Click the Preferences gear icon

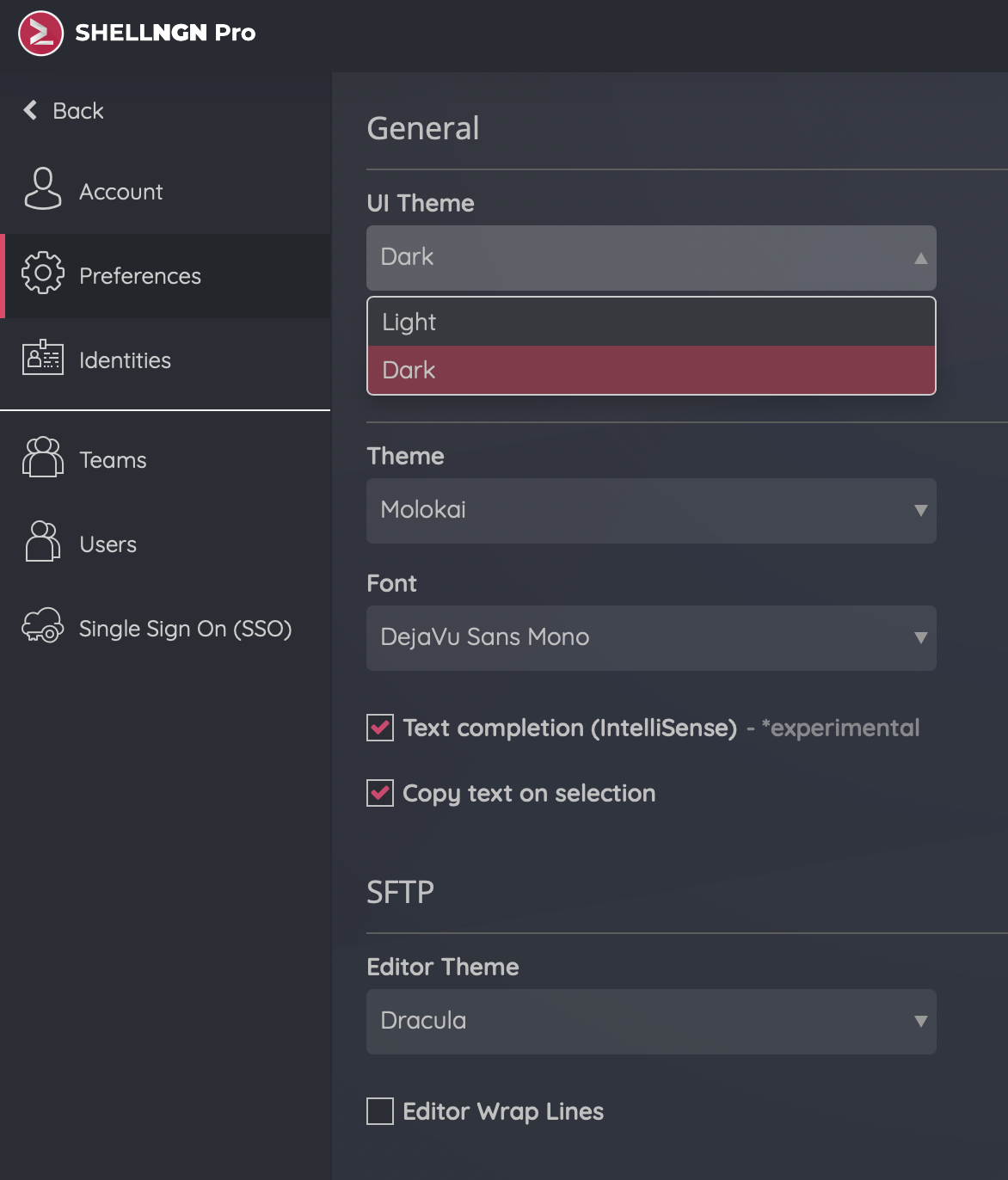(43, 273)
